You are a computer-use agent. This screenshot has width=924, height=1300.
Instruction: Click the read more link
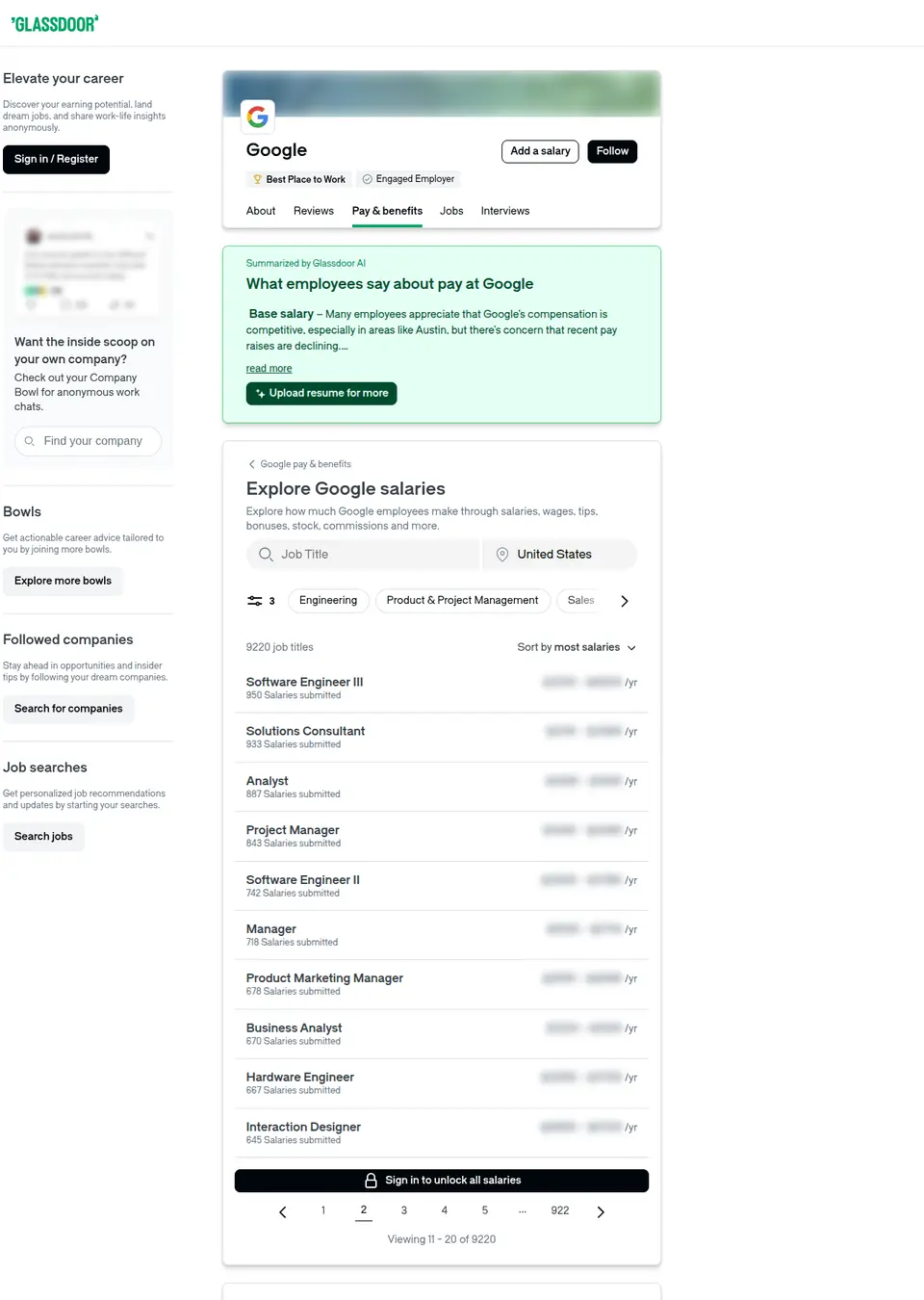(x=269, y=369)
